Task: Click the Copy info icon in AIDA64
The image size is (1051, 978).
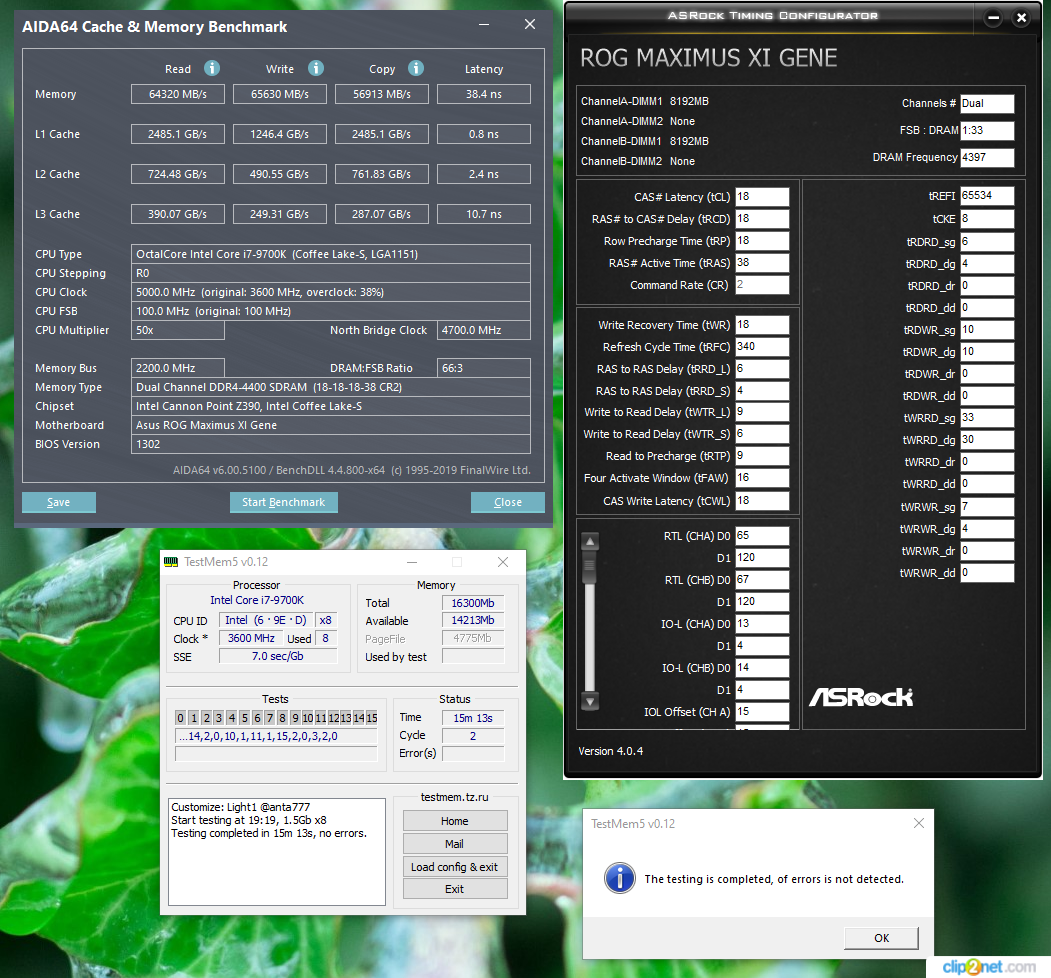Action: pos(416,68)
